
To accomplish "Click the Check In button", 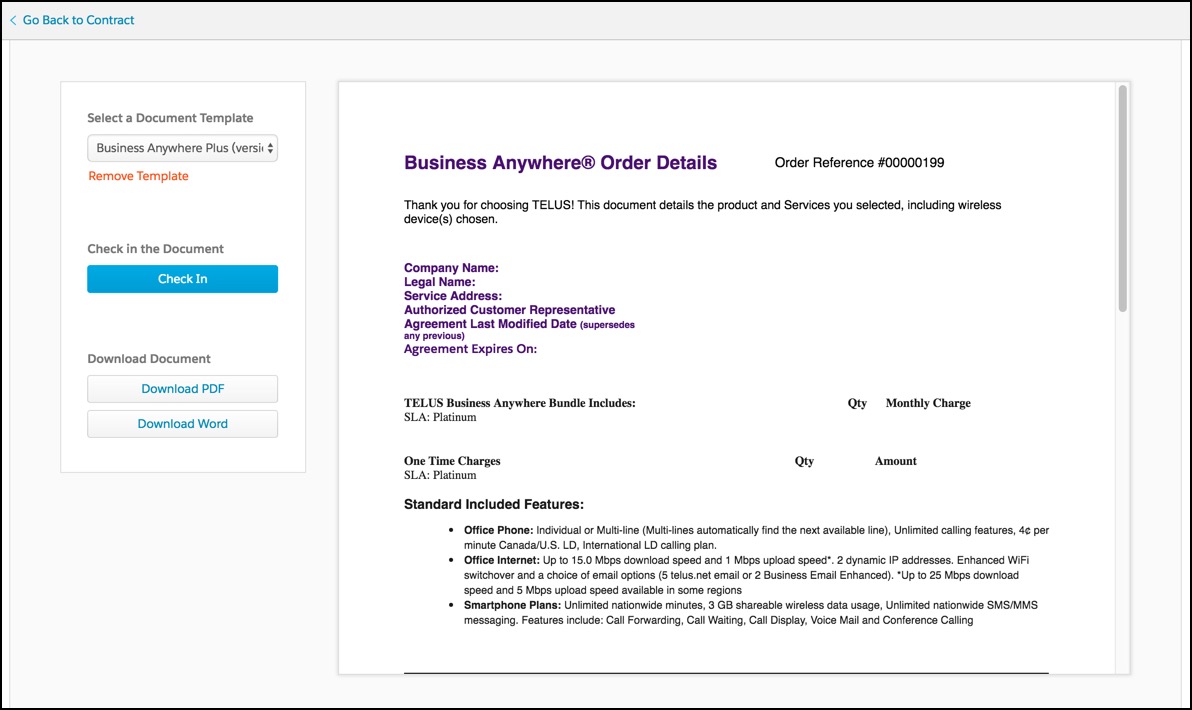I will coord(182,279).
